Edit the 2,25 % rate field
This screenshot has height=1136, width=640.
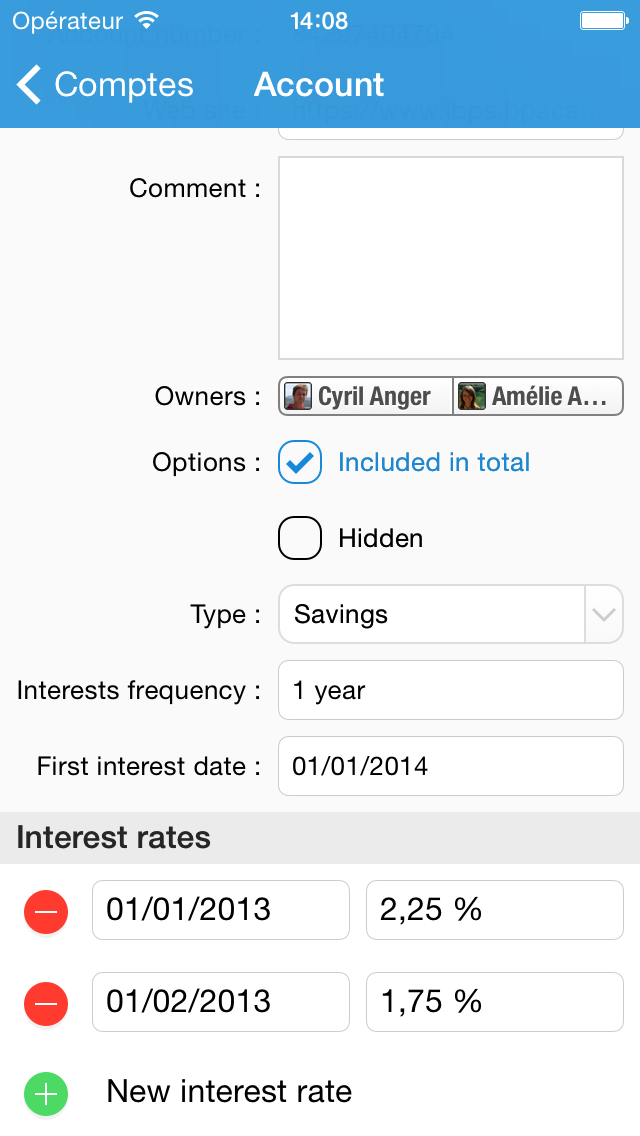494,910
